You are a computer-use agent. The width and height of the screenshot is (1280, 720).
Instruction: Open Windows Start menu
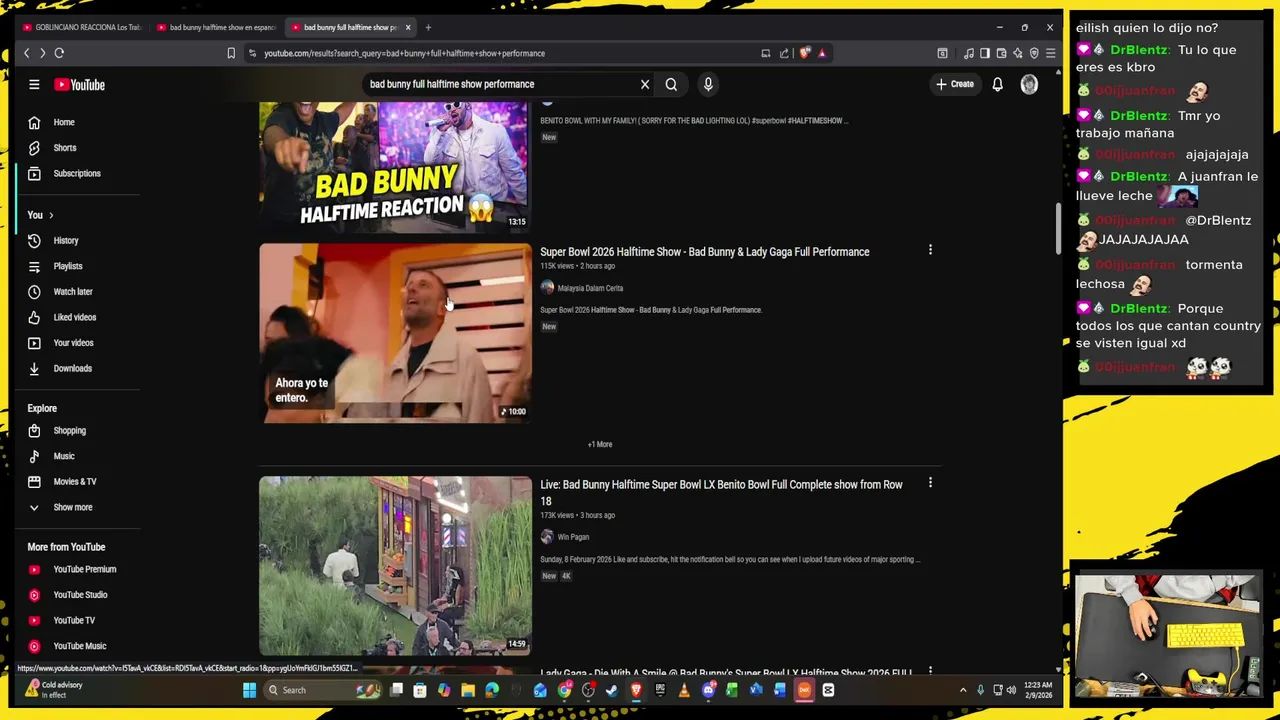[x=249, y=690]
